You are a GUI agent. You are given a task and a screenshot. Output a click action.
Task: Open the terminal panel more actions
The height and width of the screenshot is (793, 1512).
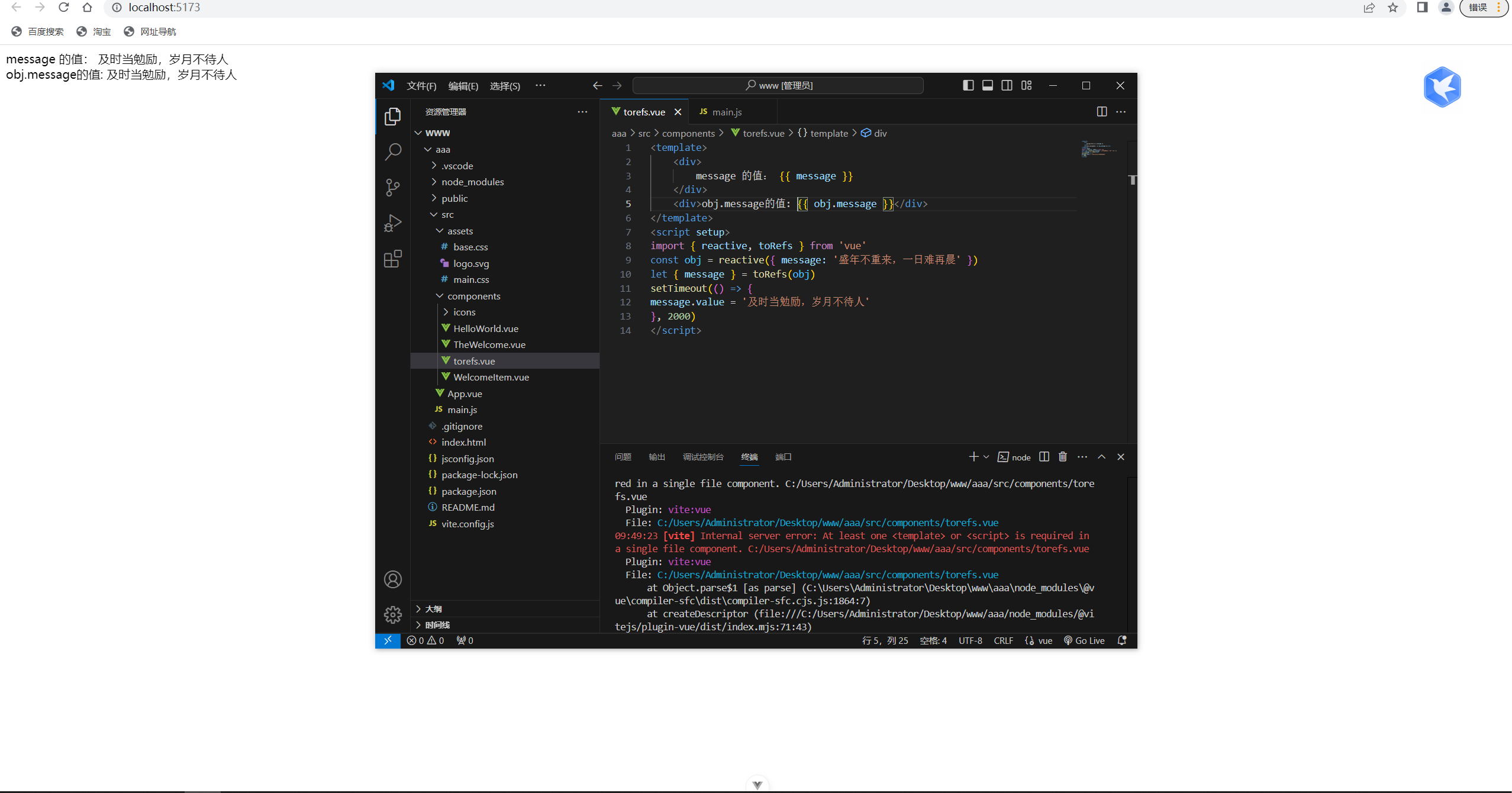click(1082, 457)
